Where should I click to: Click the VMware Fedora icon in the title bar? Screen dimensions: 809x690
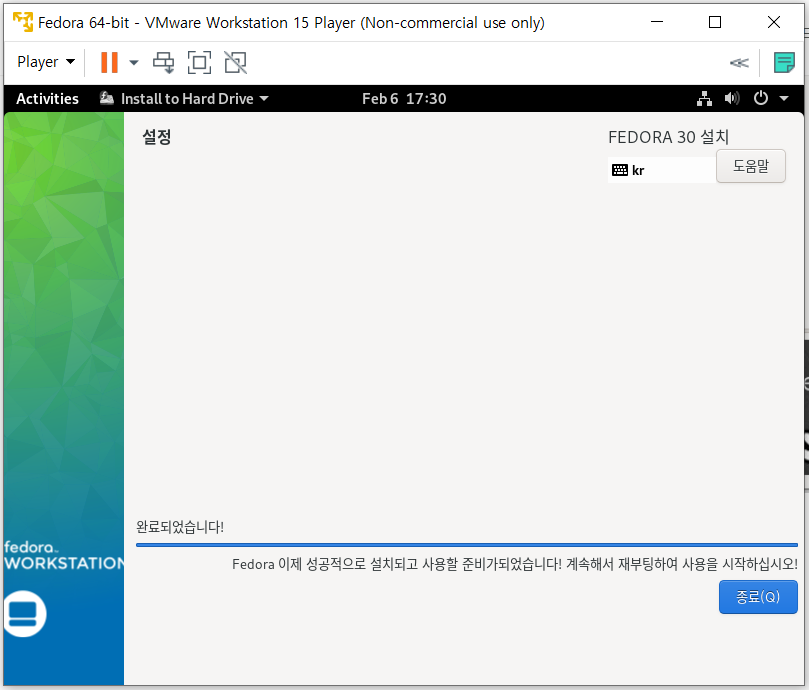point(23,22)
